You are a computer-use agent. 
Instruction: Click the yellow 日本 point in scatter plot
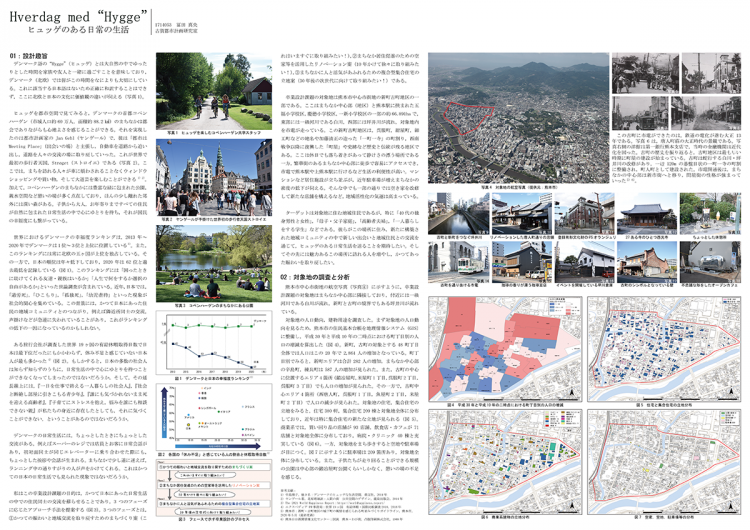(x=188, y=424)
